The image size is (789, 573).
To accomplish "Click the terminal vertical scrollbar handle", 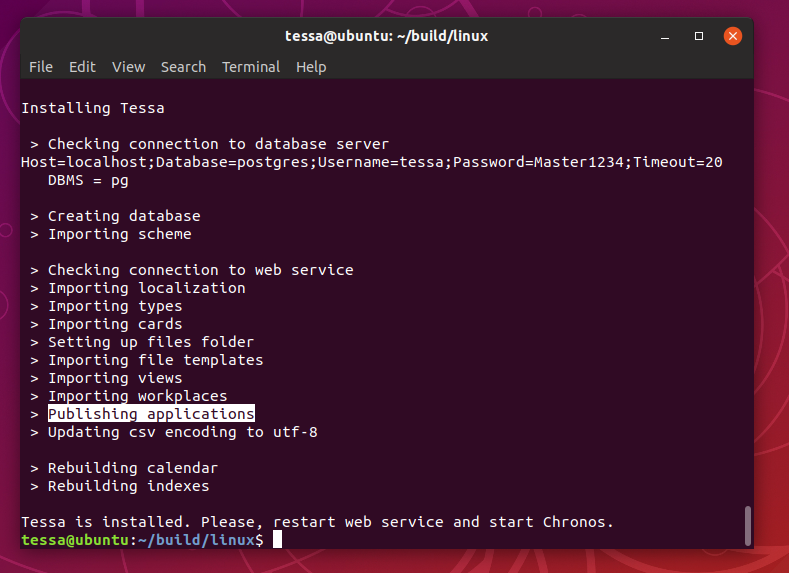I will click(x=748, y=526).
